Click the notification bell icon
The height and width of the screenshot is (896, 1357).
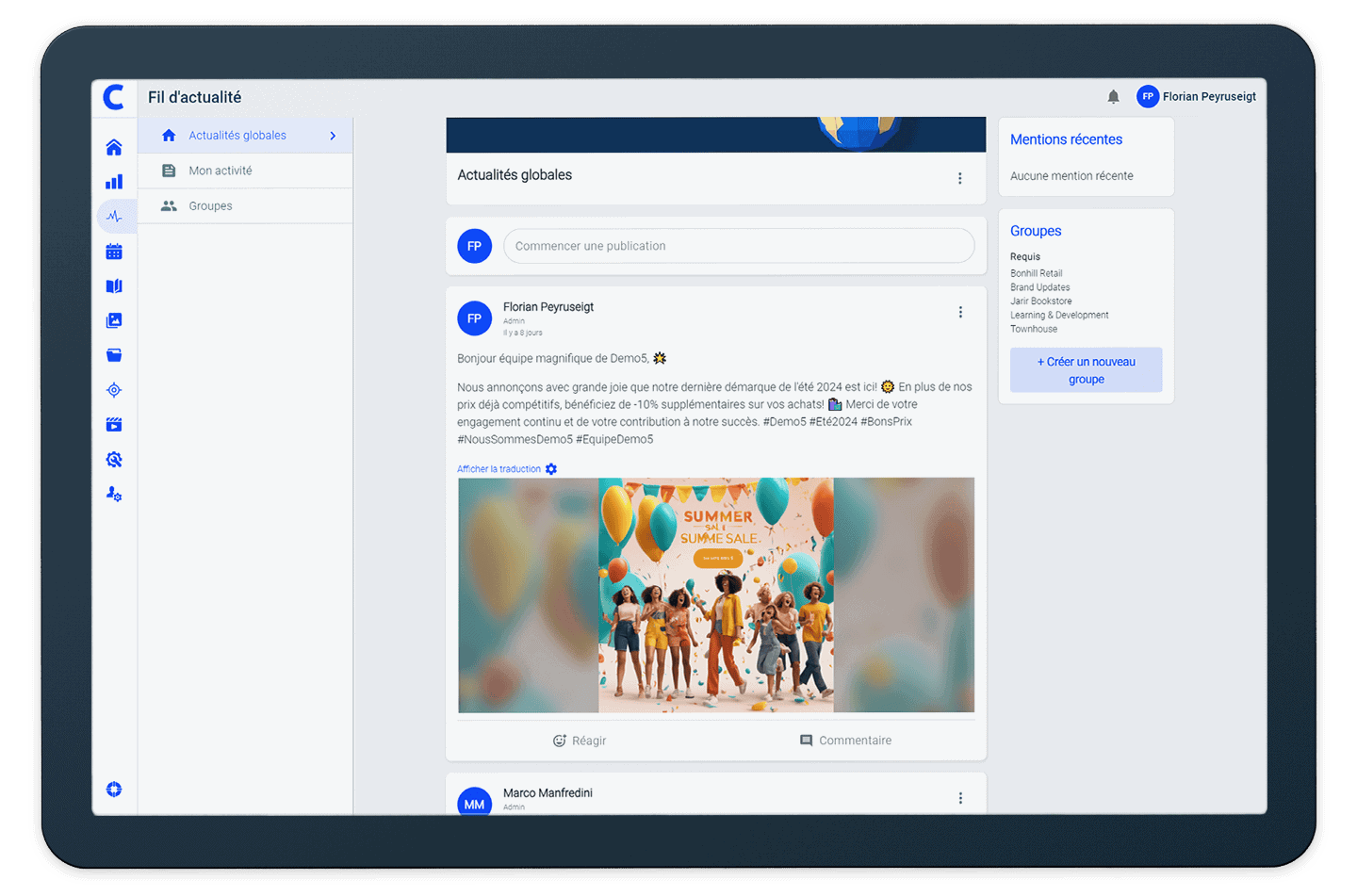click(x=1113, y=97)
